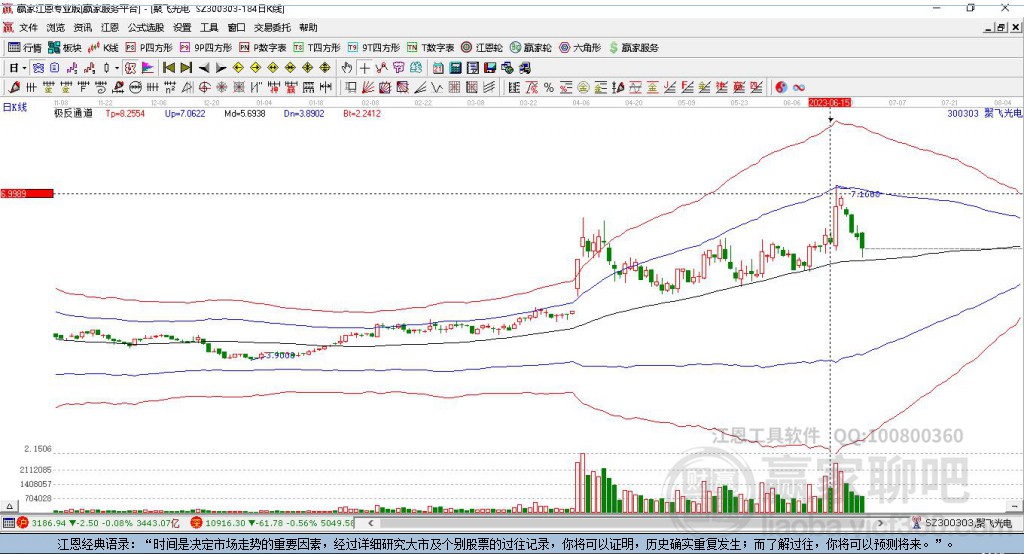Click the Bt=2.2412 indicator value
The width and height of the screenshot is (1024, 554).
[x=362, y=113]
